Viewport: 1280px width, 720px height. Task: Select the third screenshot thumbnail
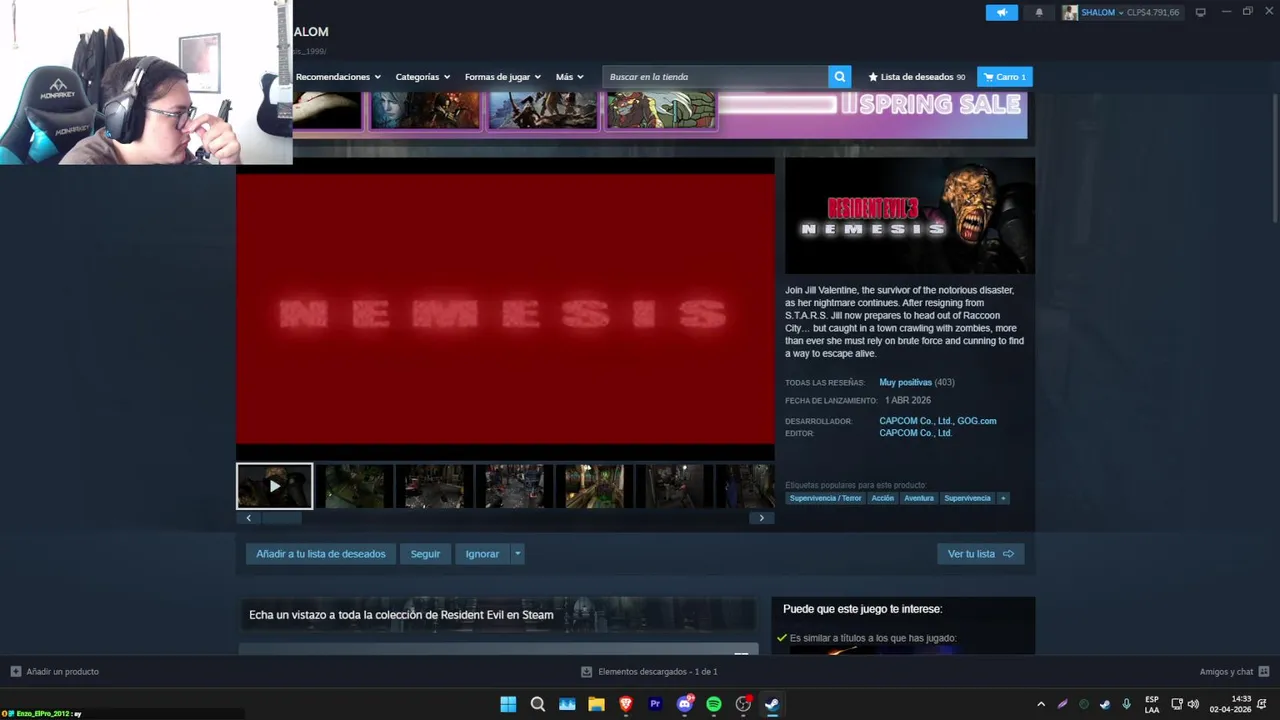click(434, 486)
